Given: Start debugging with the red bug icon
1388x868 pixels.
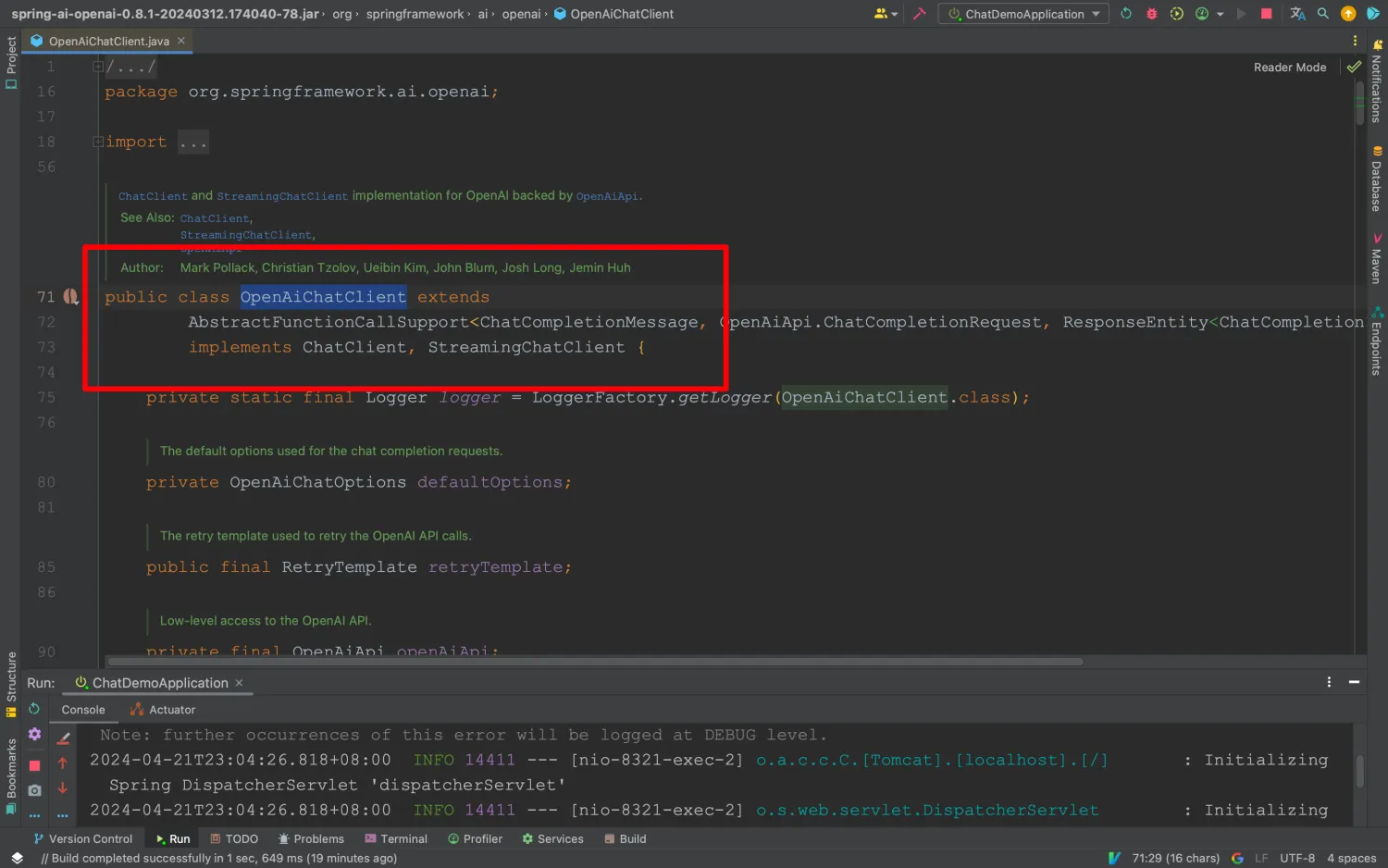Looking at the screenshot, I should point(1152,14).
